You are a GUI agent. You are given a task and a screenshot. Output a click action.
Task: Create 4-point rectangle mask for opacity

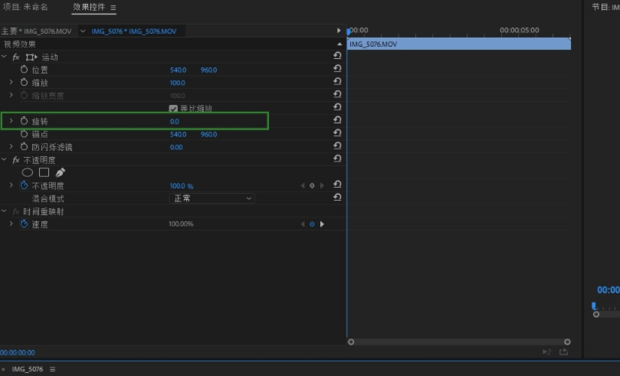pyautogui.click(x=44, y=172)
